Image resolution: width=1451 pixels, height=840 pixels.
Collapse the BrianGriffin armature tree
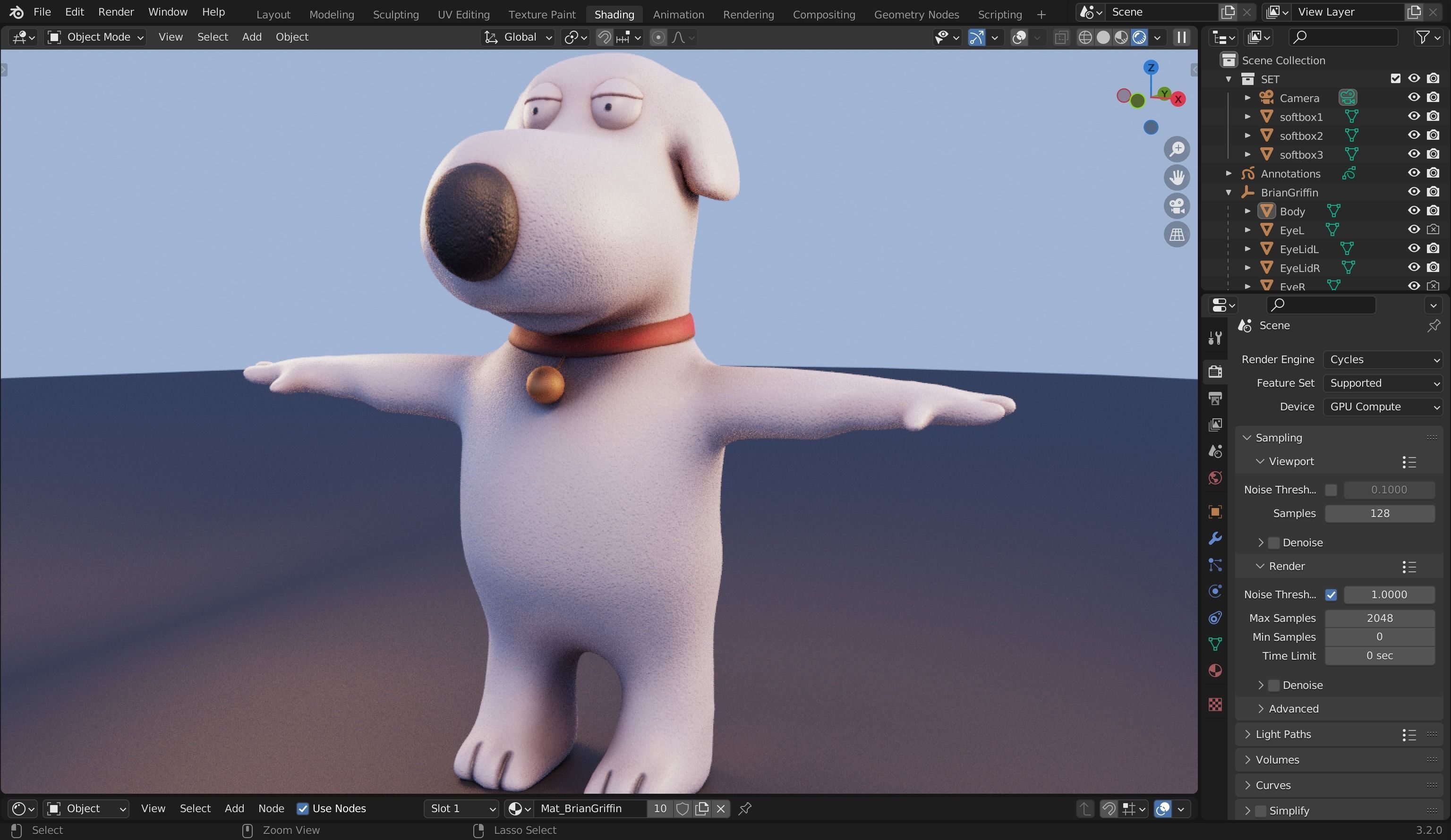[x=1228, y=192]
